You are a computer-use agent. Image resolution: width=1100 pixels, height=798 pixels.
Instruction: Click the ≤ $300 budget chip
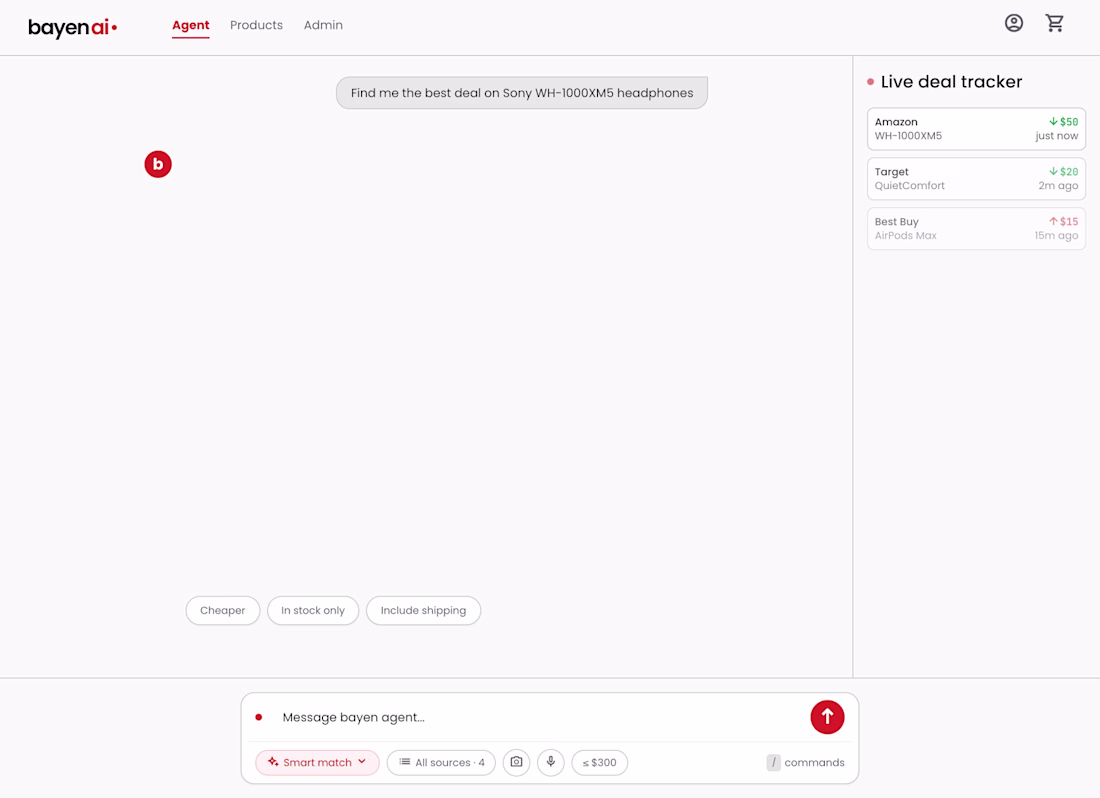pyautogui.click(x=600, y=762)
